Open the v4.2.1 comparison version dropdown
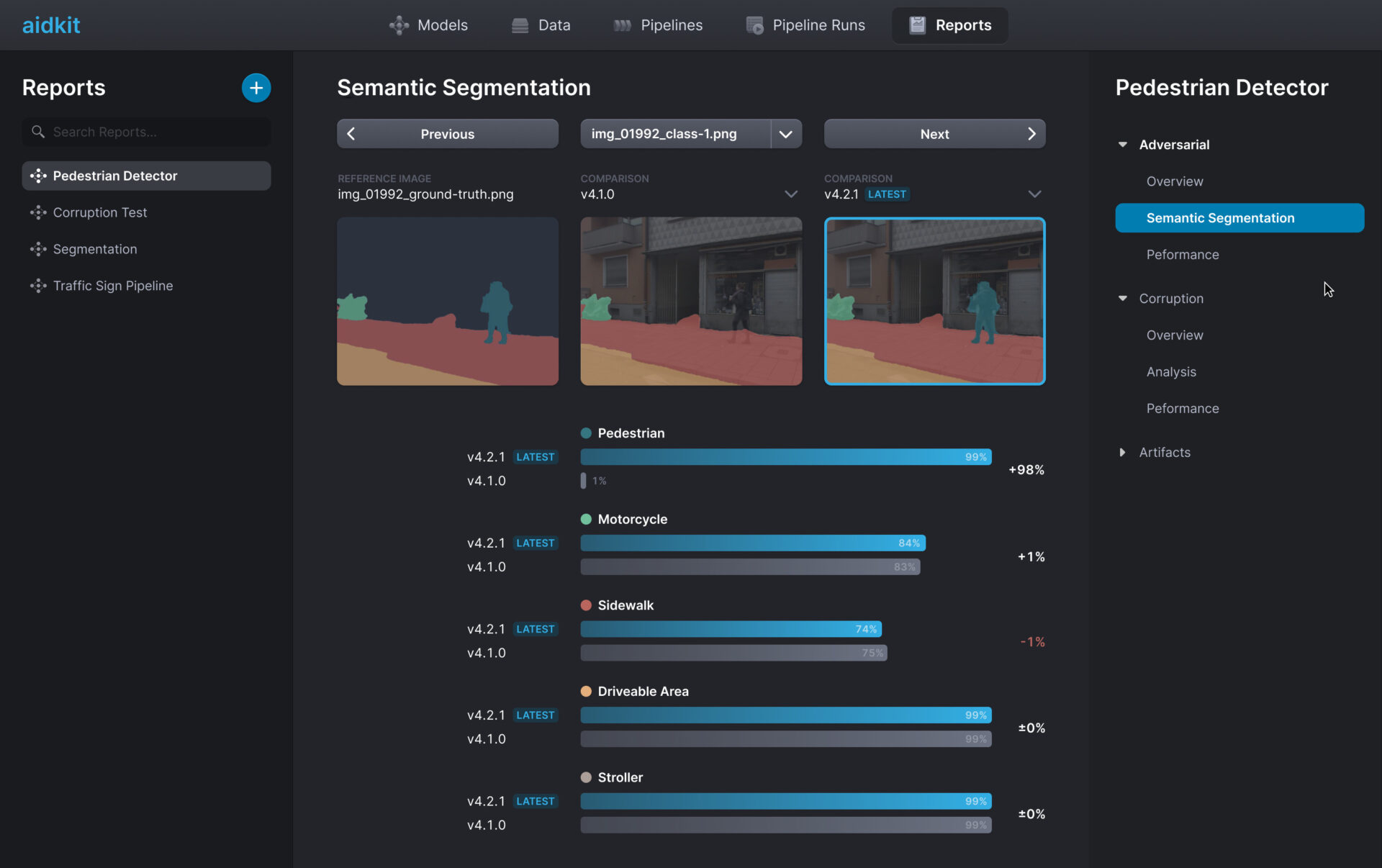This screenshot has height=868, width=1382. click(x=1034, y=194)
